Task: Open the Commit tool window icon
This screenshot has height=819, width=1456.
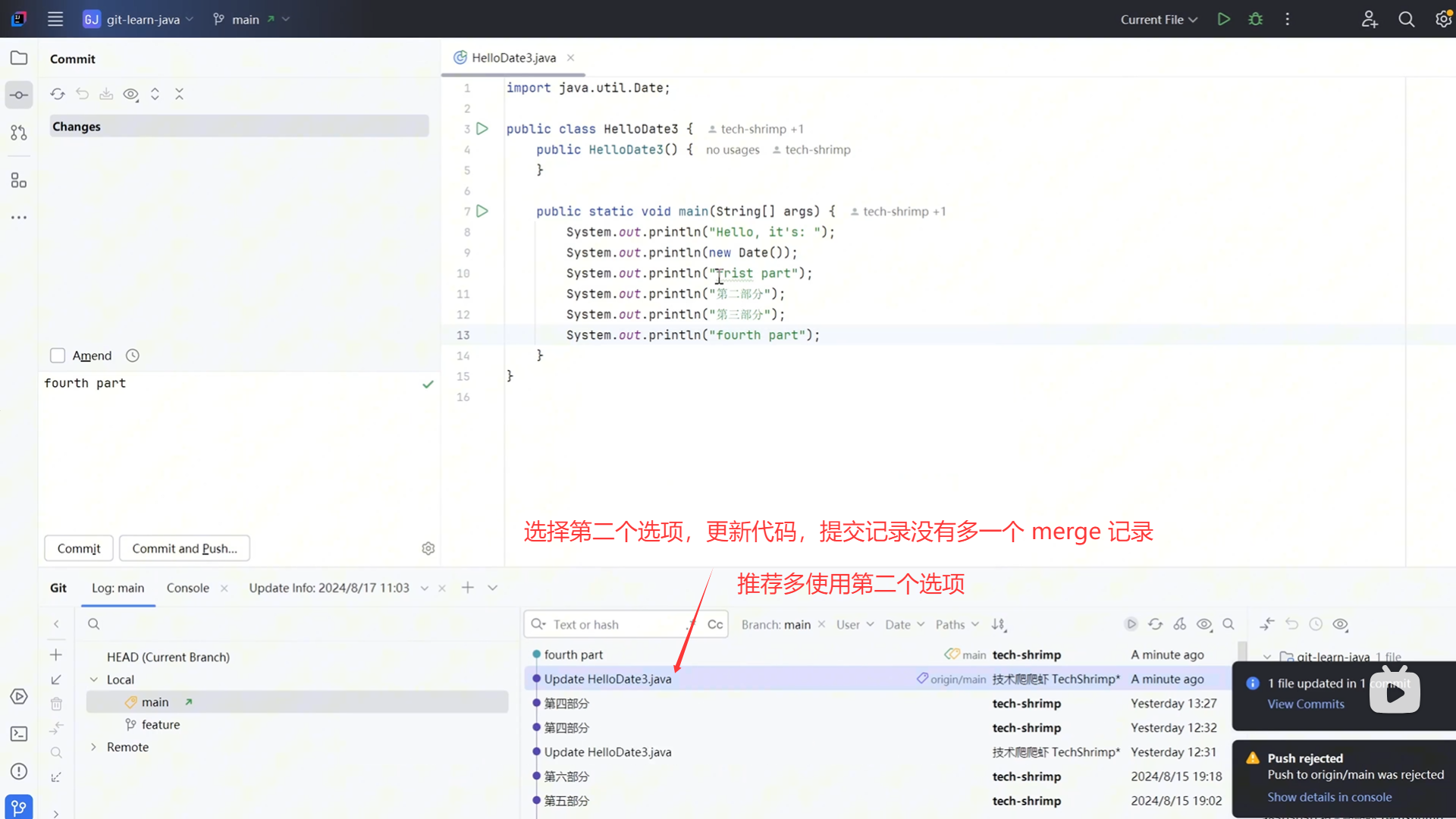Action: 19,96
